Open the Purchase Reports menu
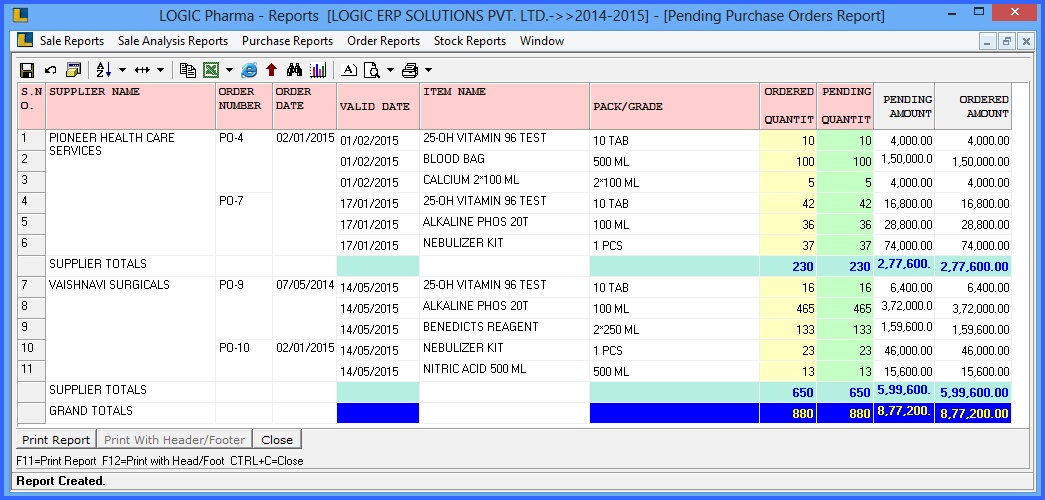 coord(287,41)
